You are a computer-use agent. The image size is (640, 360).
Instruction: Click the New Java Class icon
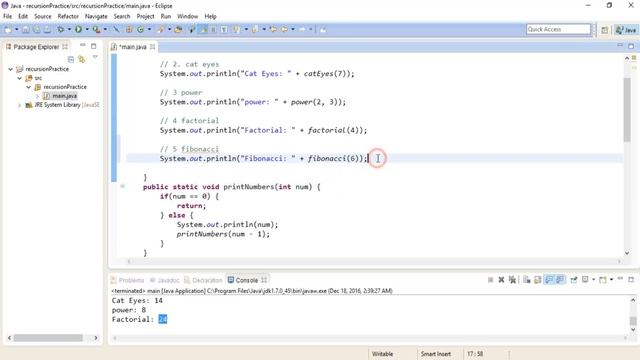[141, 29]
